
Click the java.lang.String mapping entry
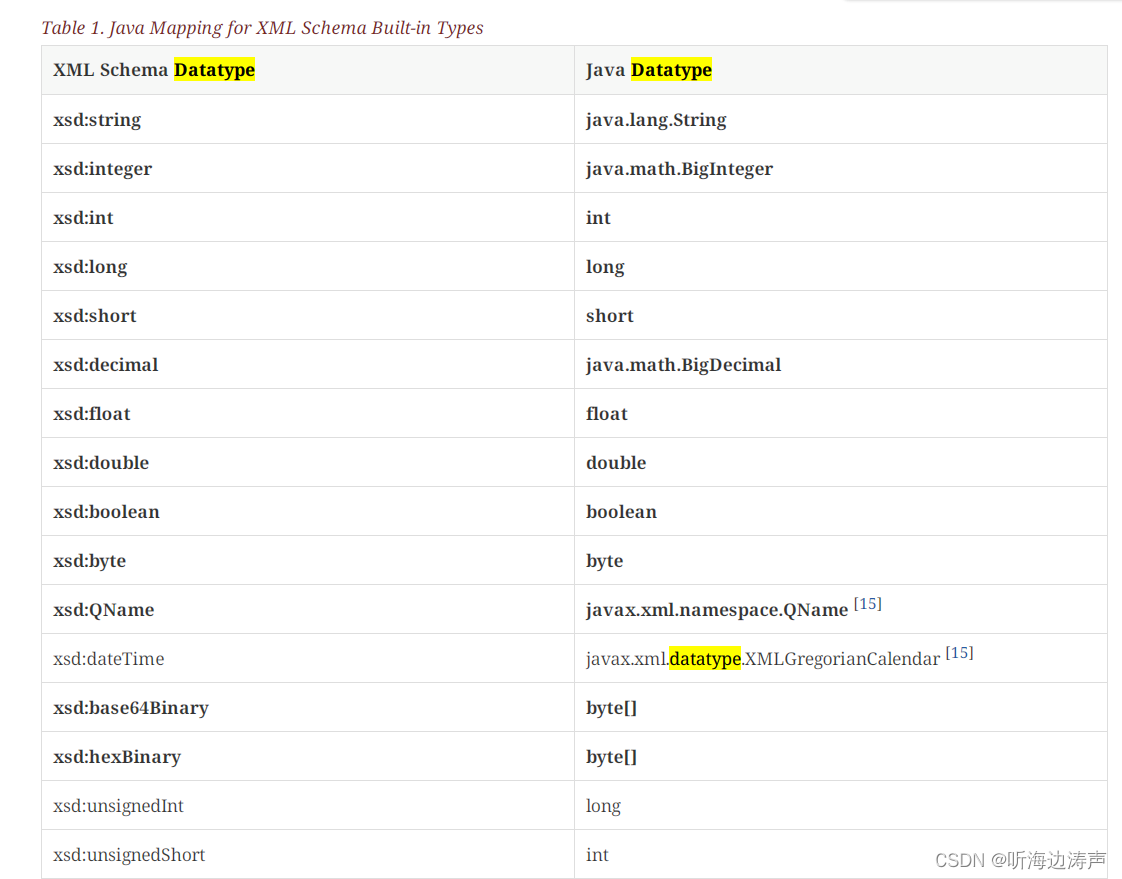(x=656, y=119)
